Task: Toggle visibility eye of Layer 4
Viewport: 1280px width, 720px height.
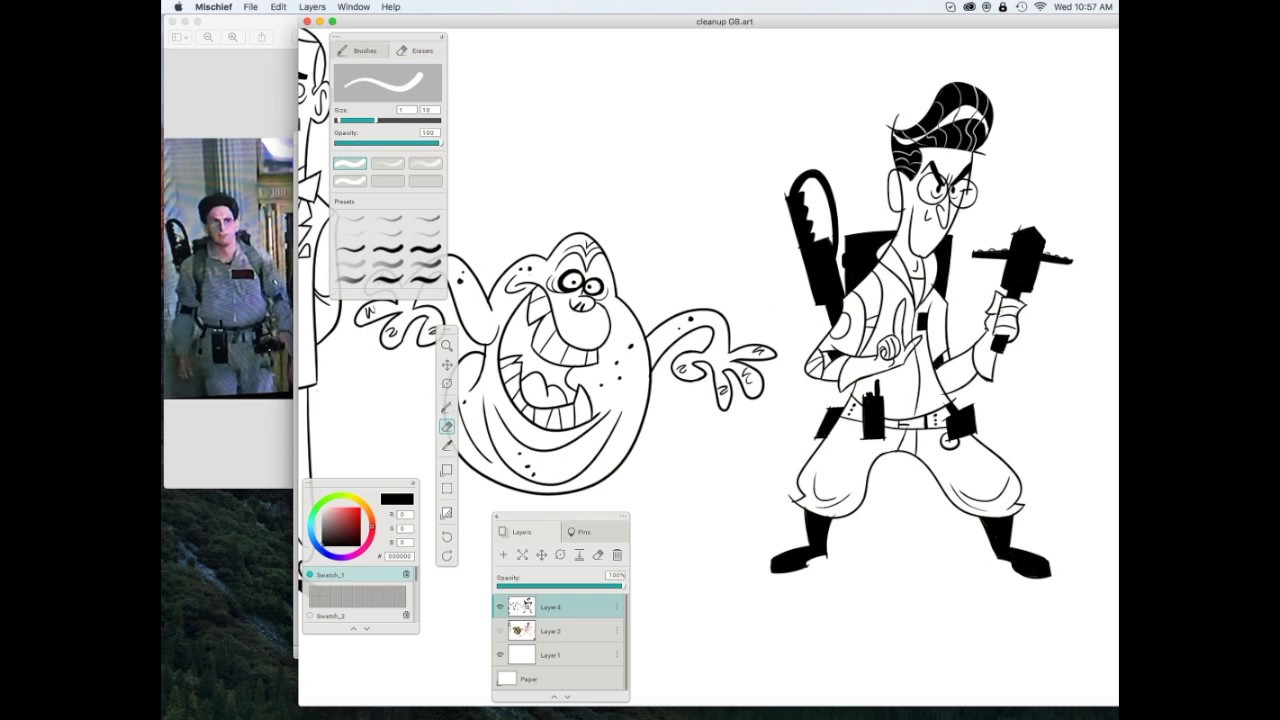Action: (x=501, y=607)
